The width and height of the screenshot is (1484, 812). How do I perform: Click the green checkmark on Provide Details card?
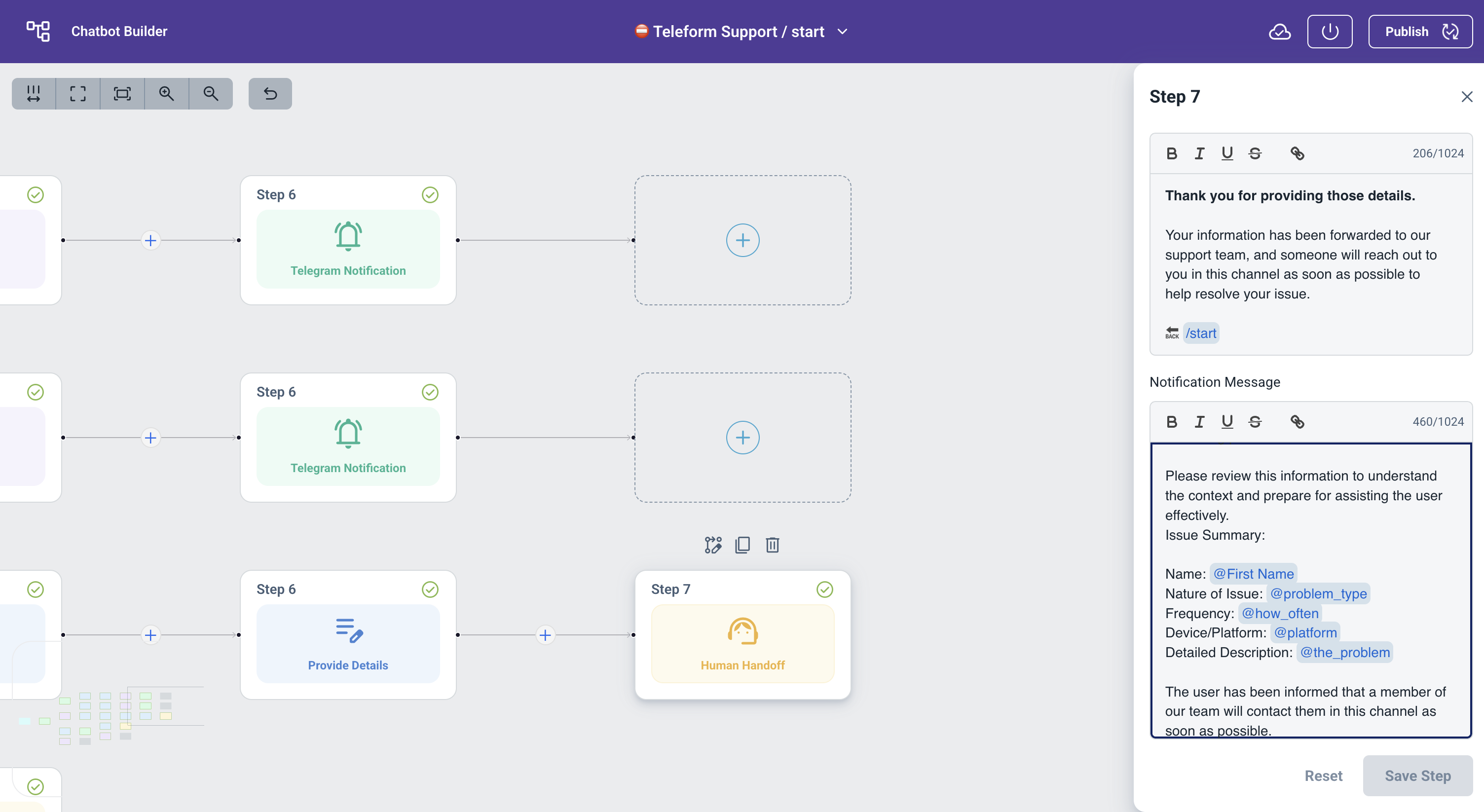430,589
